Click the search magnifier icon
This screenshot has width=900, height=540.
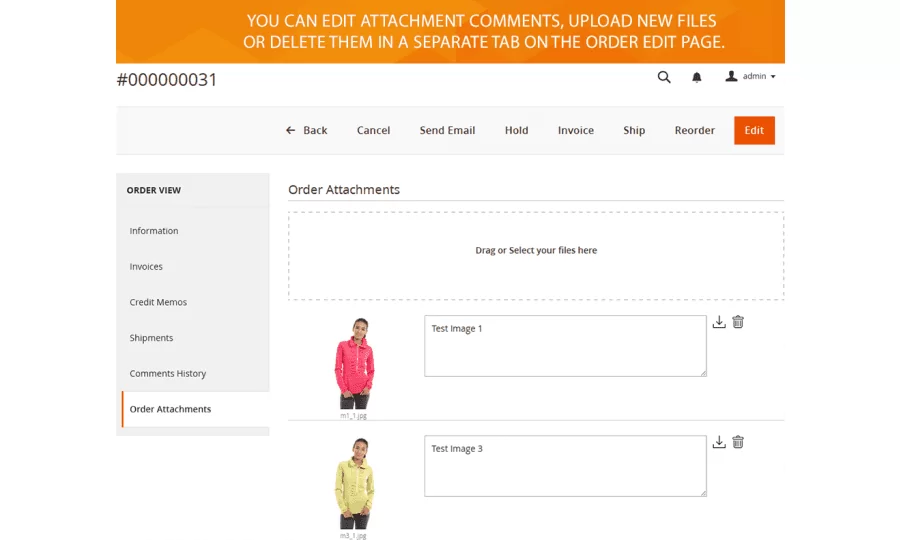[664, 77]
